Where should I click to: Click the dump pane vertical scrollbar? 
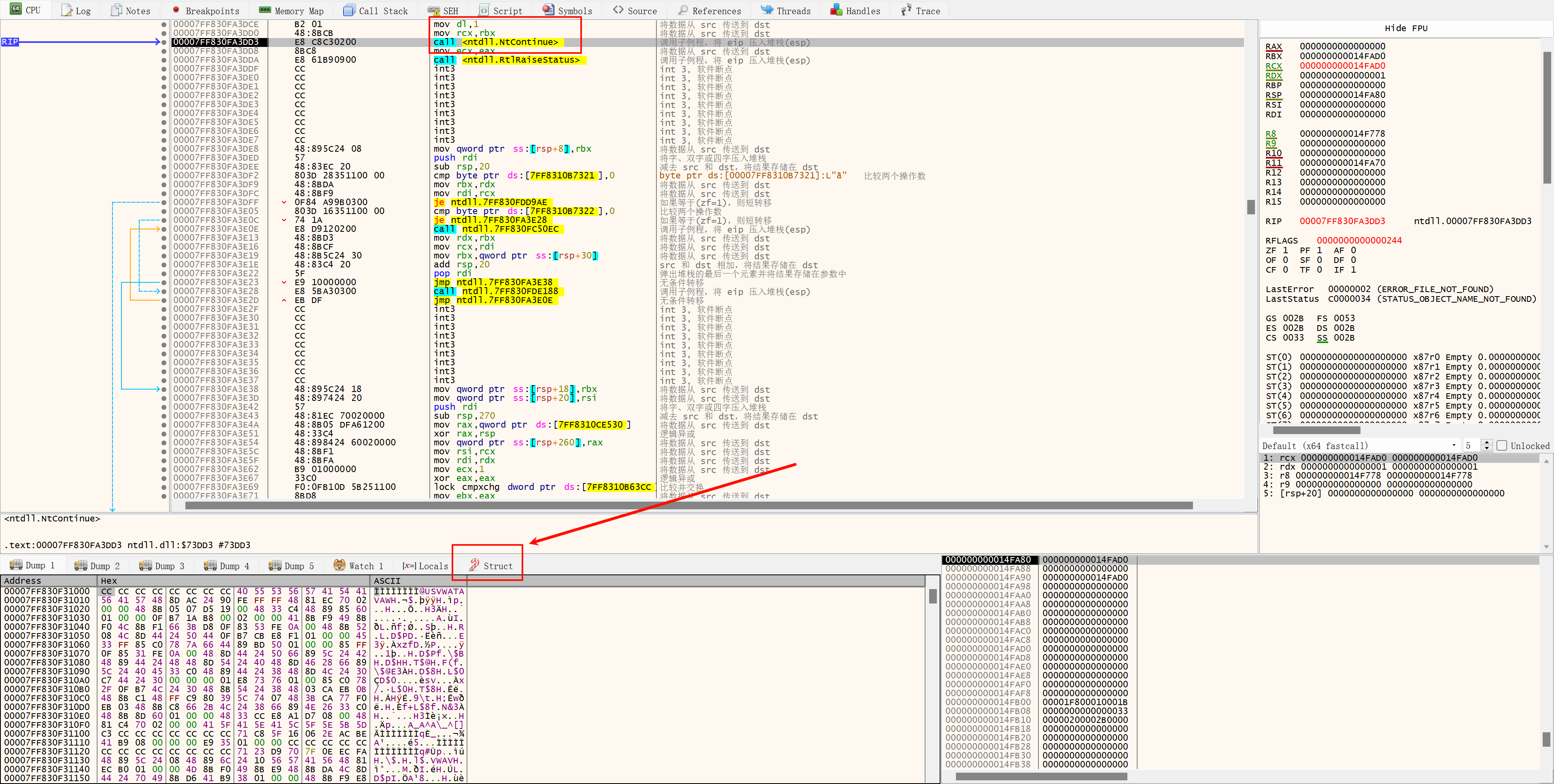tap(933, 596)
